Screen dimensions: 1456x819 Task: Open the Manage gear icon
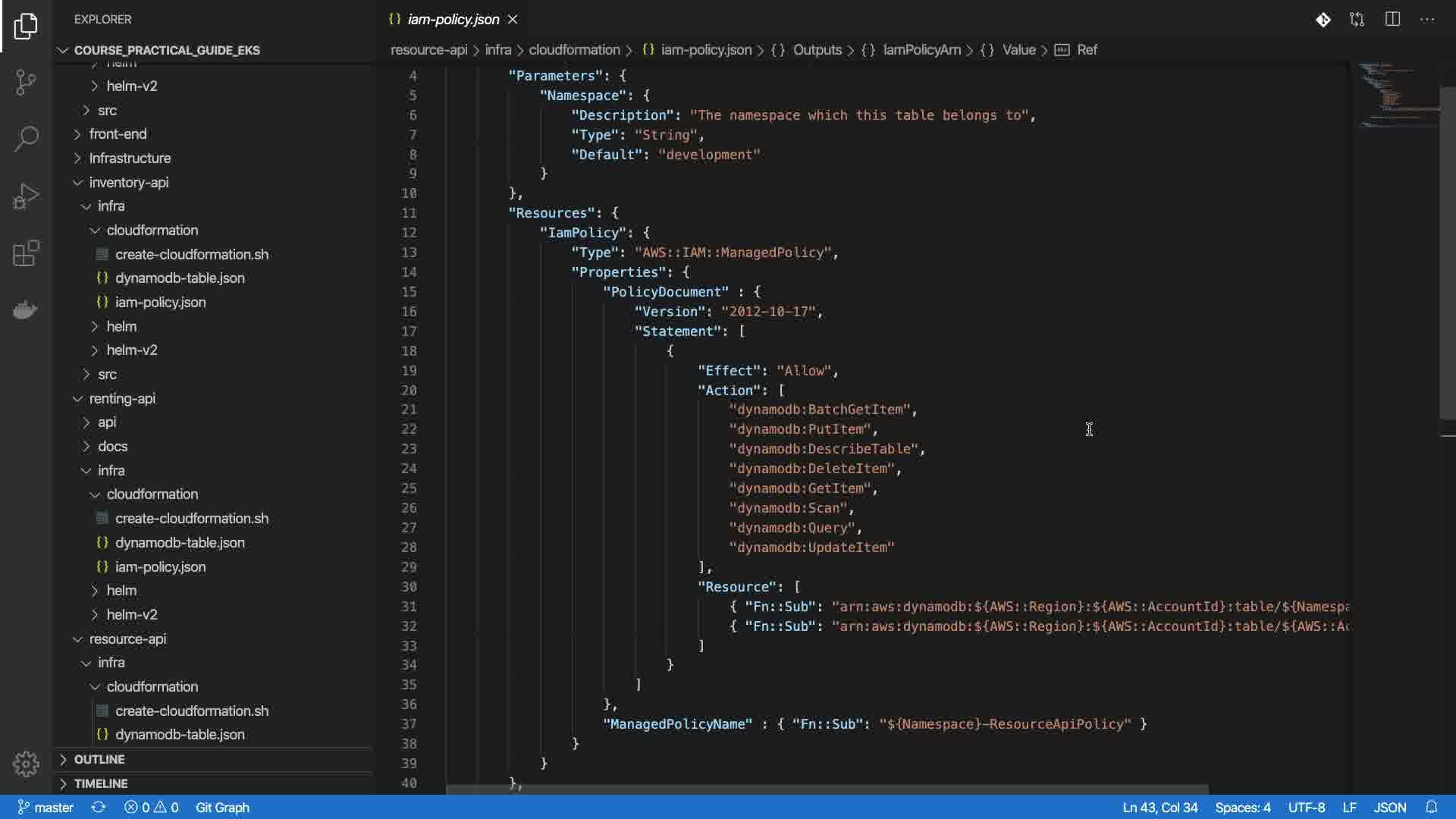click(26, 764)
